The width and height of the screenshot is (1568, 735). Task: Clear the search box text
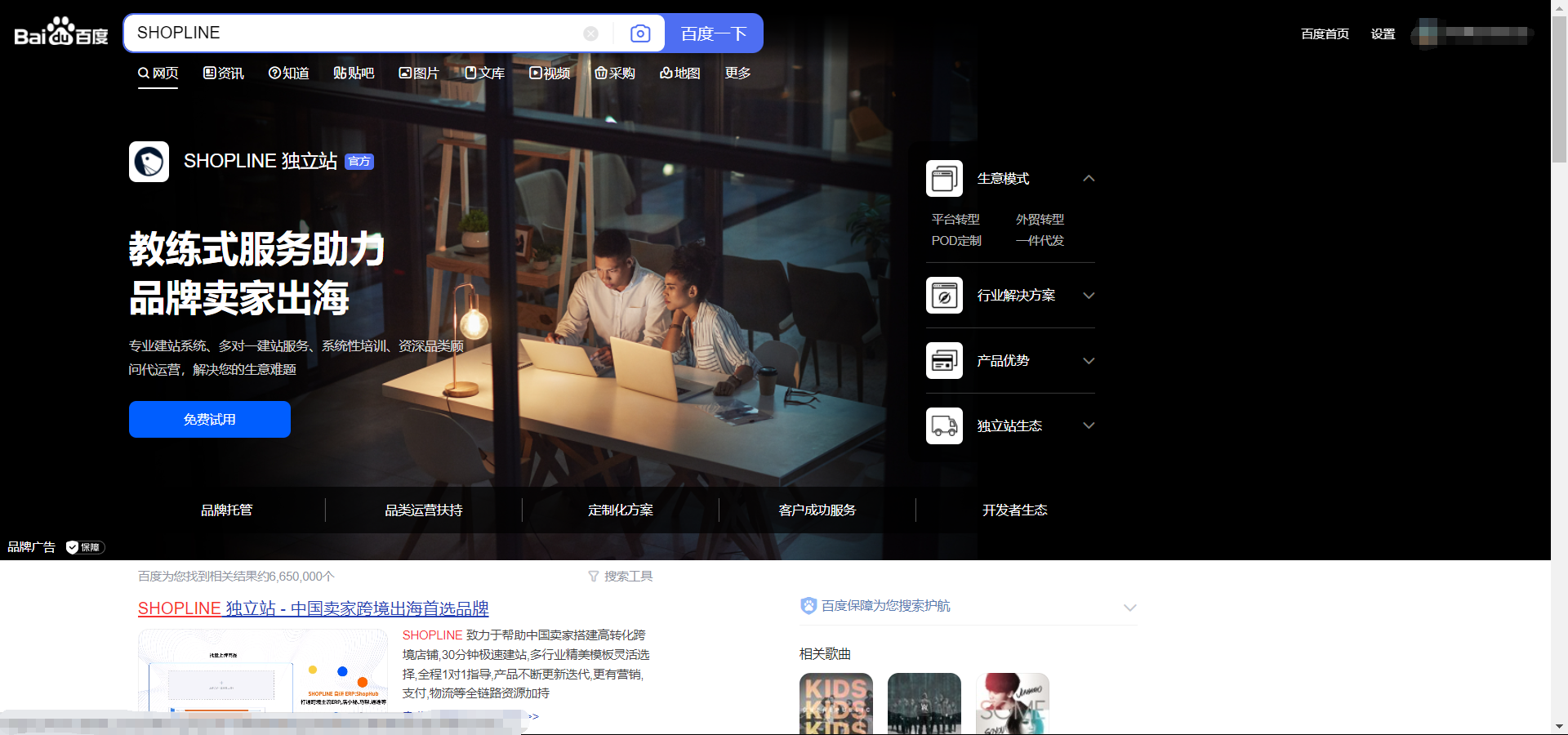590,33
